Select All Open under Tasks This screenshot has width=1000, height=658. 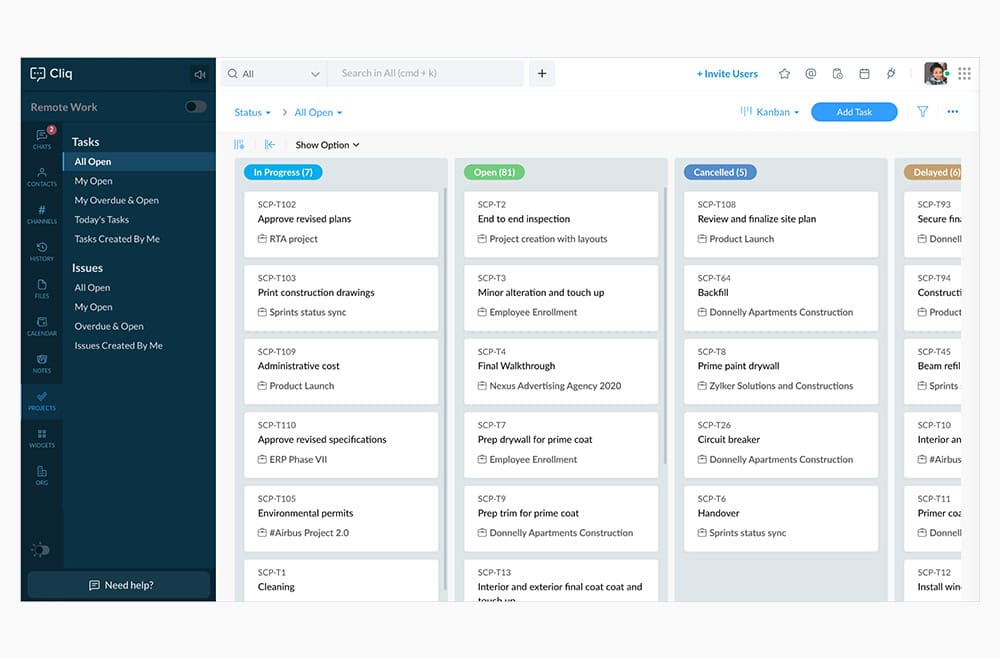tap(139, 161)
